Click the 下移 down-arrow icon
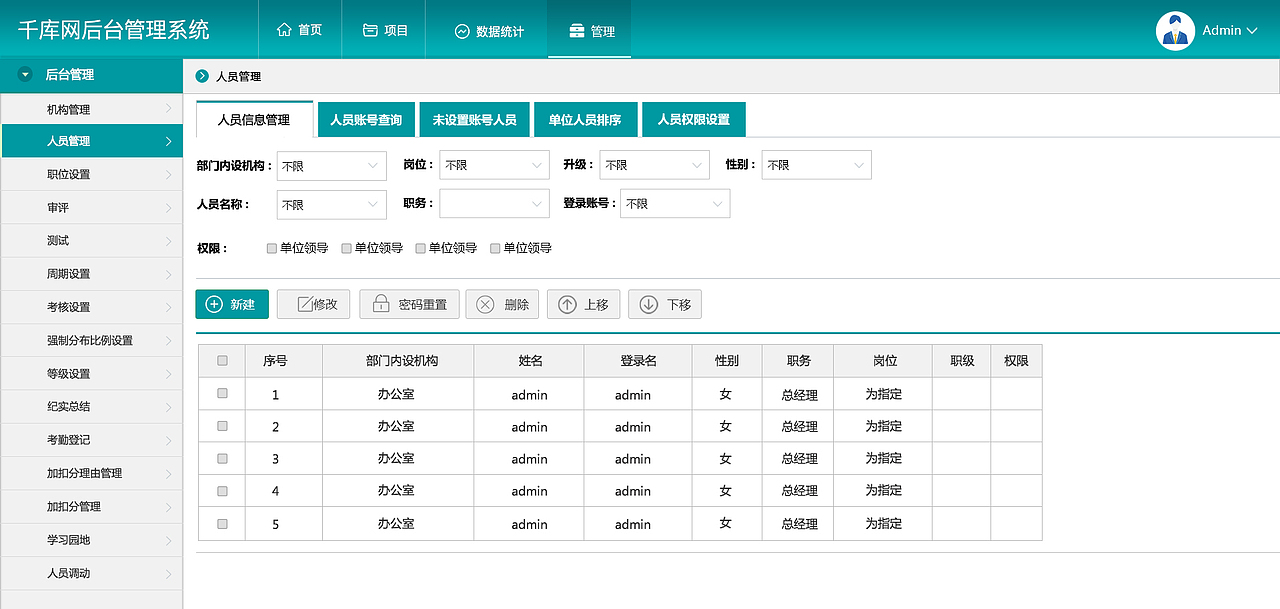This screenshot has width=1280, height=609. 648,304
